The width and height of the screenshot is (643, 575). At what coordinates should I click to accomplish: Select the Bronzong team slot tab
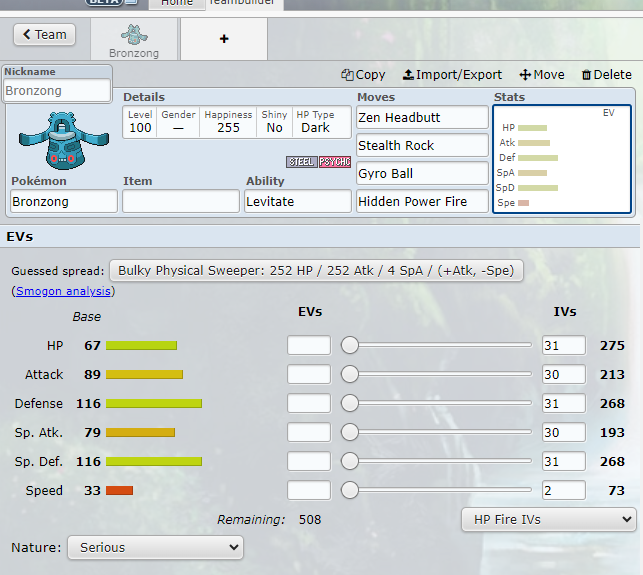pos(134,40)
